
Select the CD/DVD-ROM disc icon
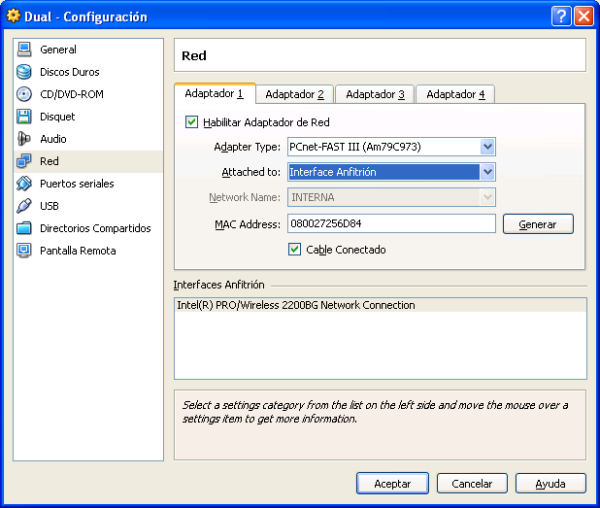coord(24,94)
